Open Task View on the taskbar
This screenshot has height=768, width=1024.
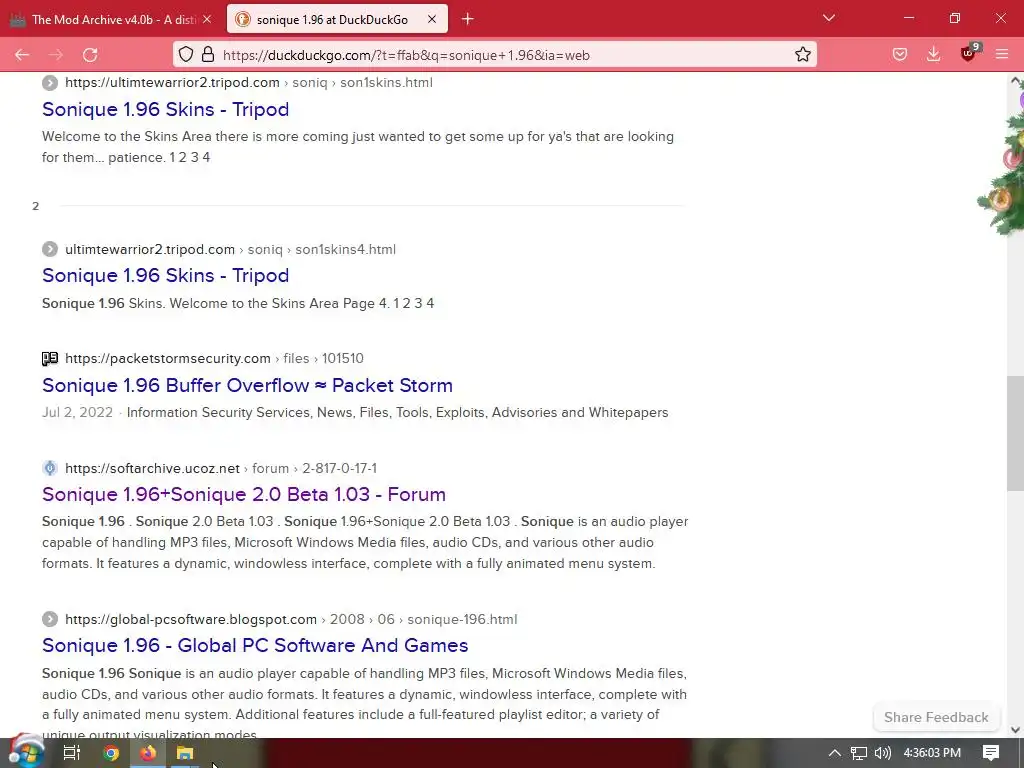tap(71, 753)
